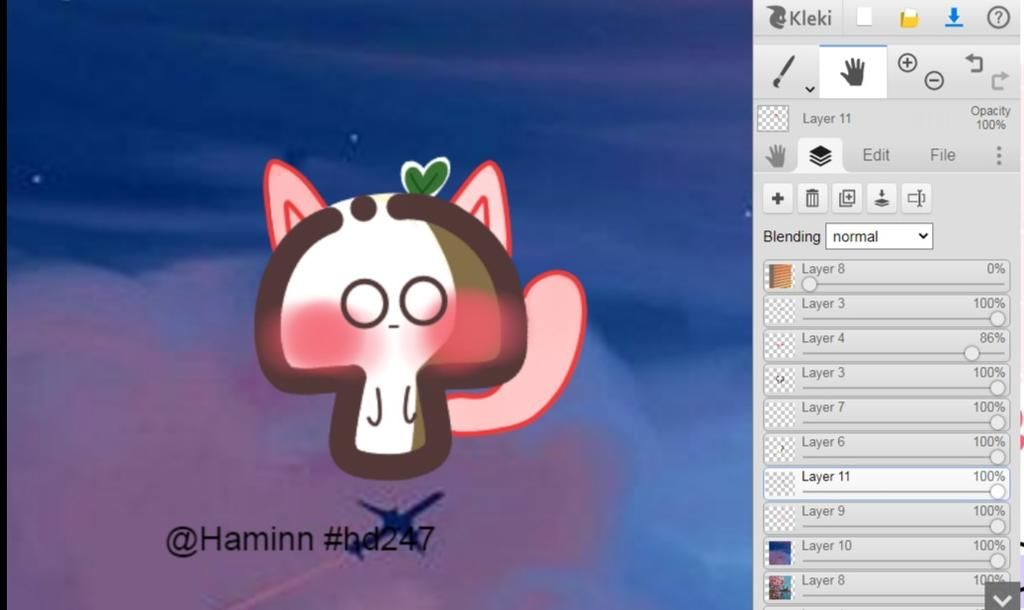Redo the last undone action
Image resolution: width=1024 pixels, height=610 pixels.
(x=999, y=81)
